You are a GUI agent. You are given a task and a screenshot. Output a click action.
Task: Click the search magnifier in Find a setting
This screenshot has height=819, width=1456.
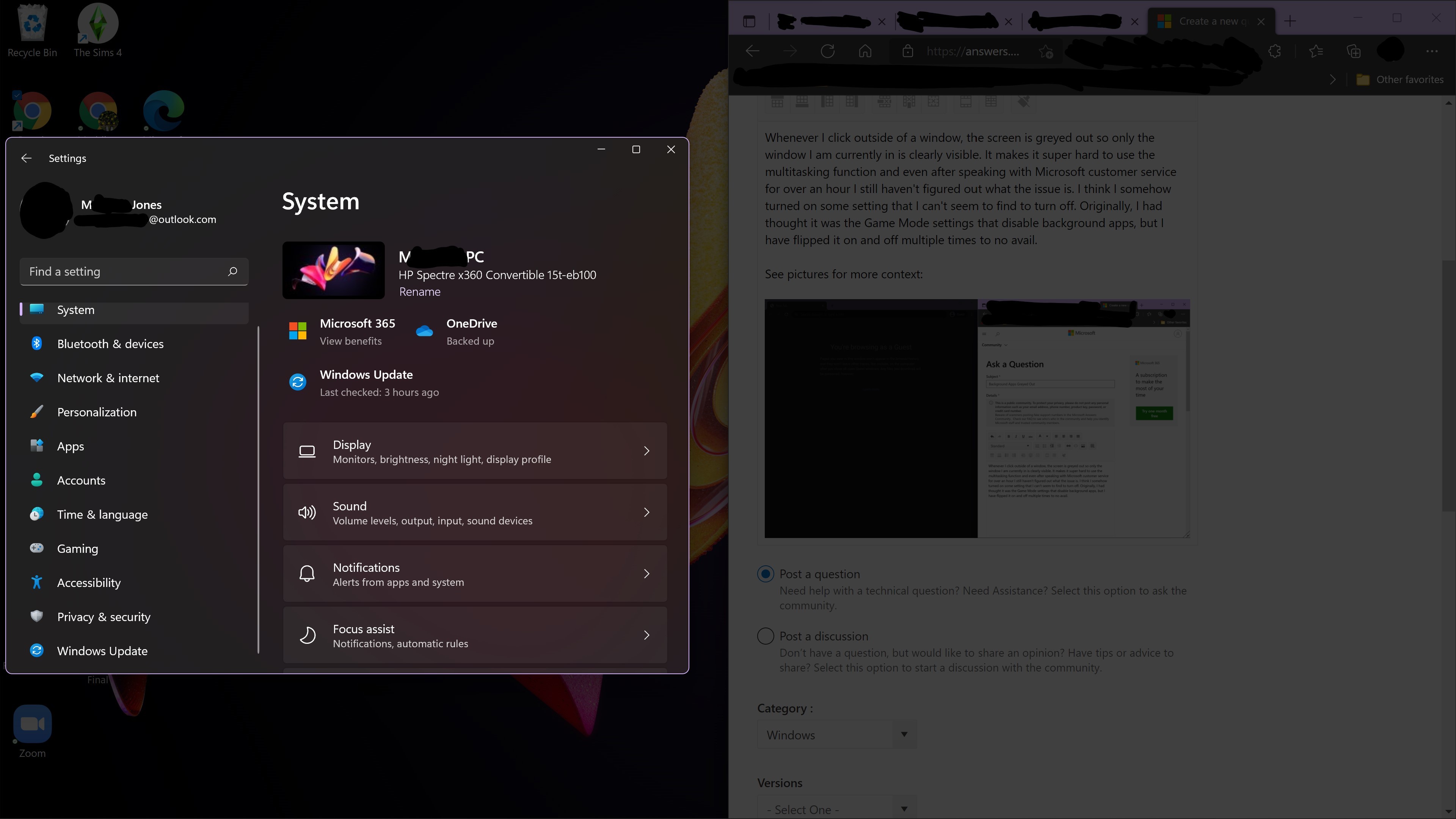pyautogui.click(x=232, y=271)
